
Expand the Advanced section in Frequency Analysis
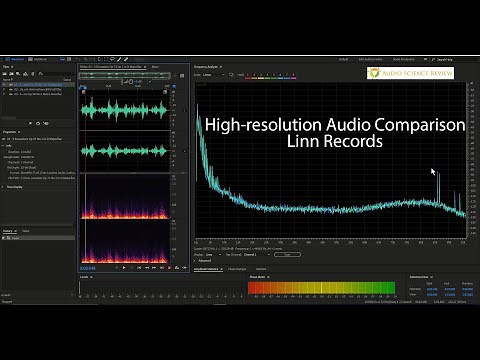coord(195,260)
